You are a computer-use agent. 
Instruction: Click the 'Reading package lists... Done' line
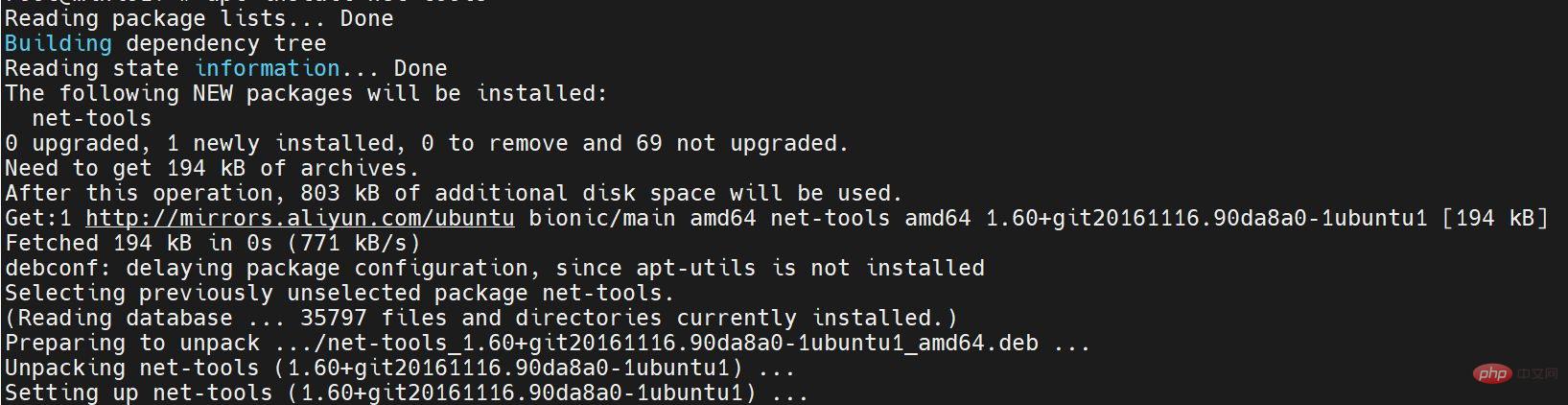point(199,18)
